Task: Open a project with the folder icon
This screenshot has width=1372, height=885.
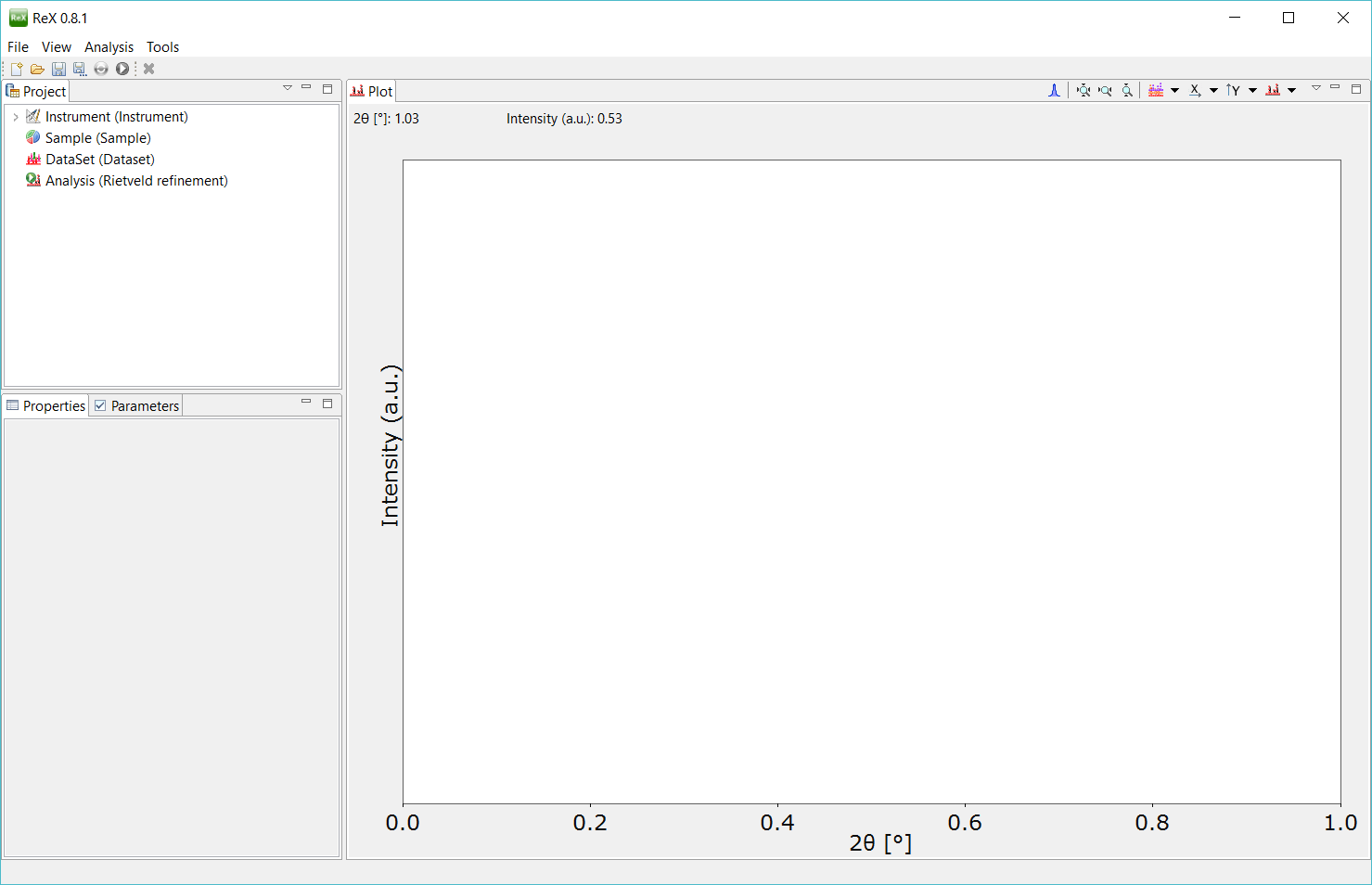Action: click(37, 69)
